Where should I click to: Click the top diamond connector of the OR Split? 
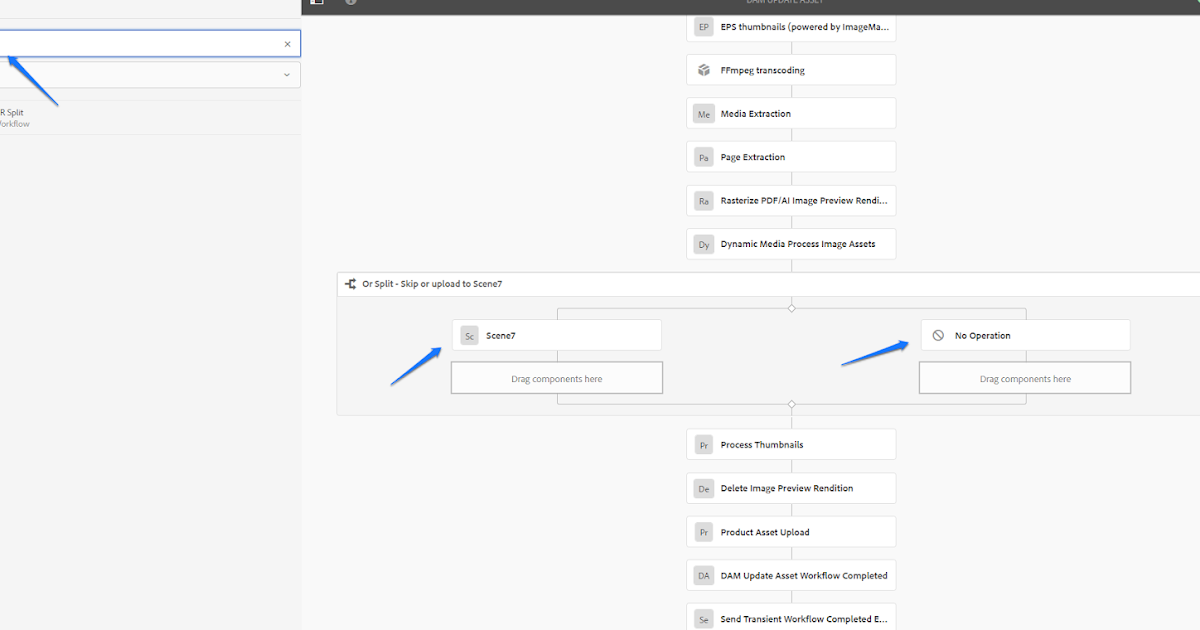tap(791, 308)
